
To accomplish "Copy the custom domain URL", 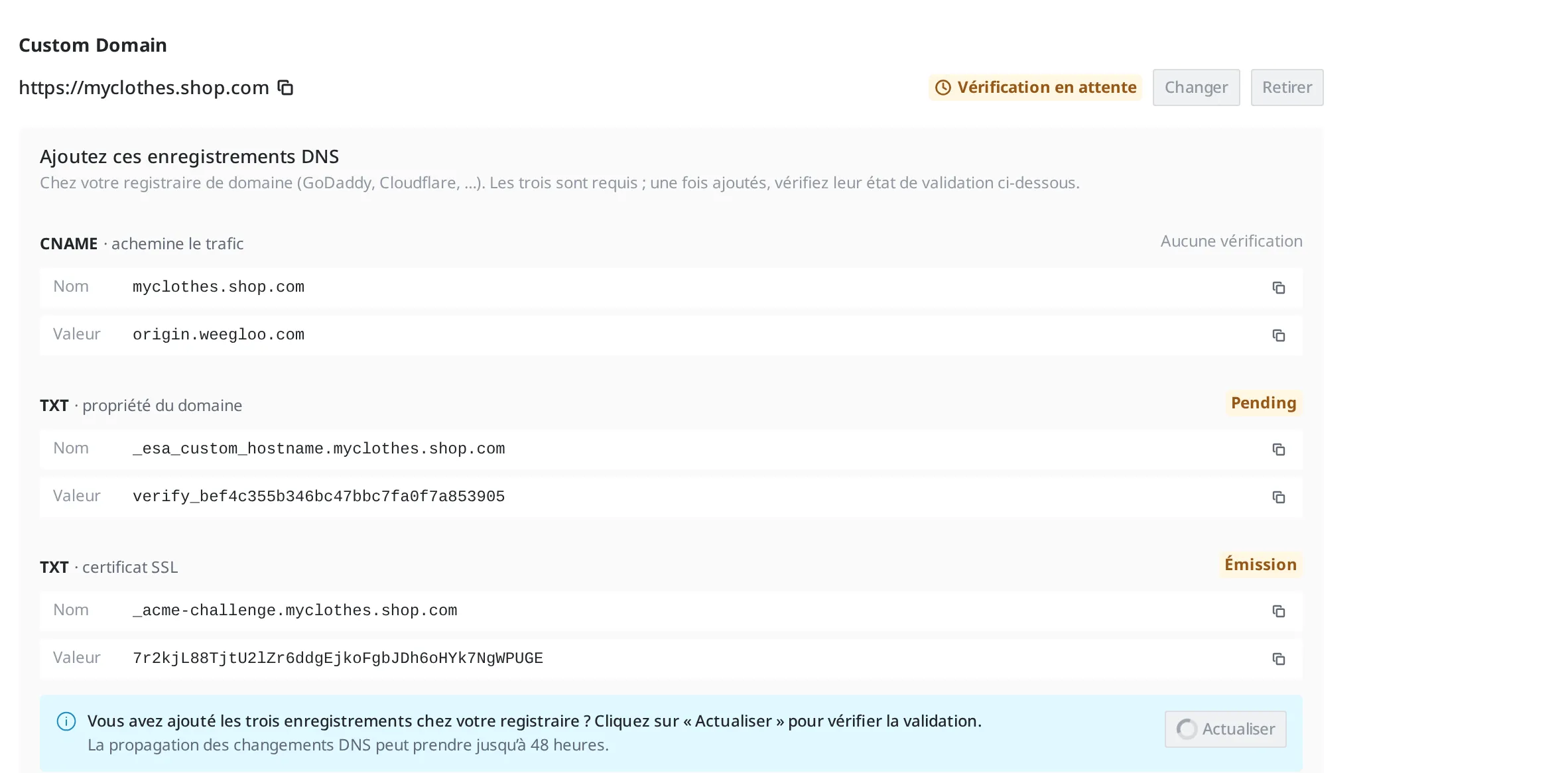I will 285,88.
